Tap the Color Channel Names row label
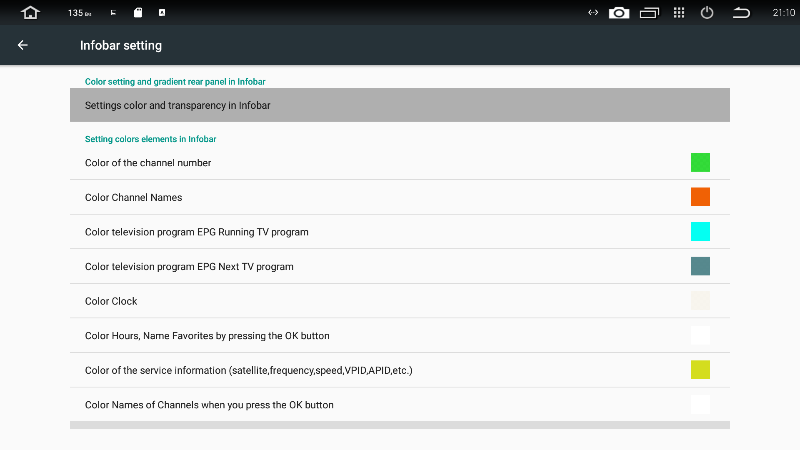 (133, 197)
